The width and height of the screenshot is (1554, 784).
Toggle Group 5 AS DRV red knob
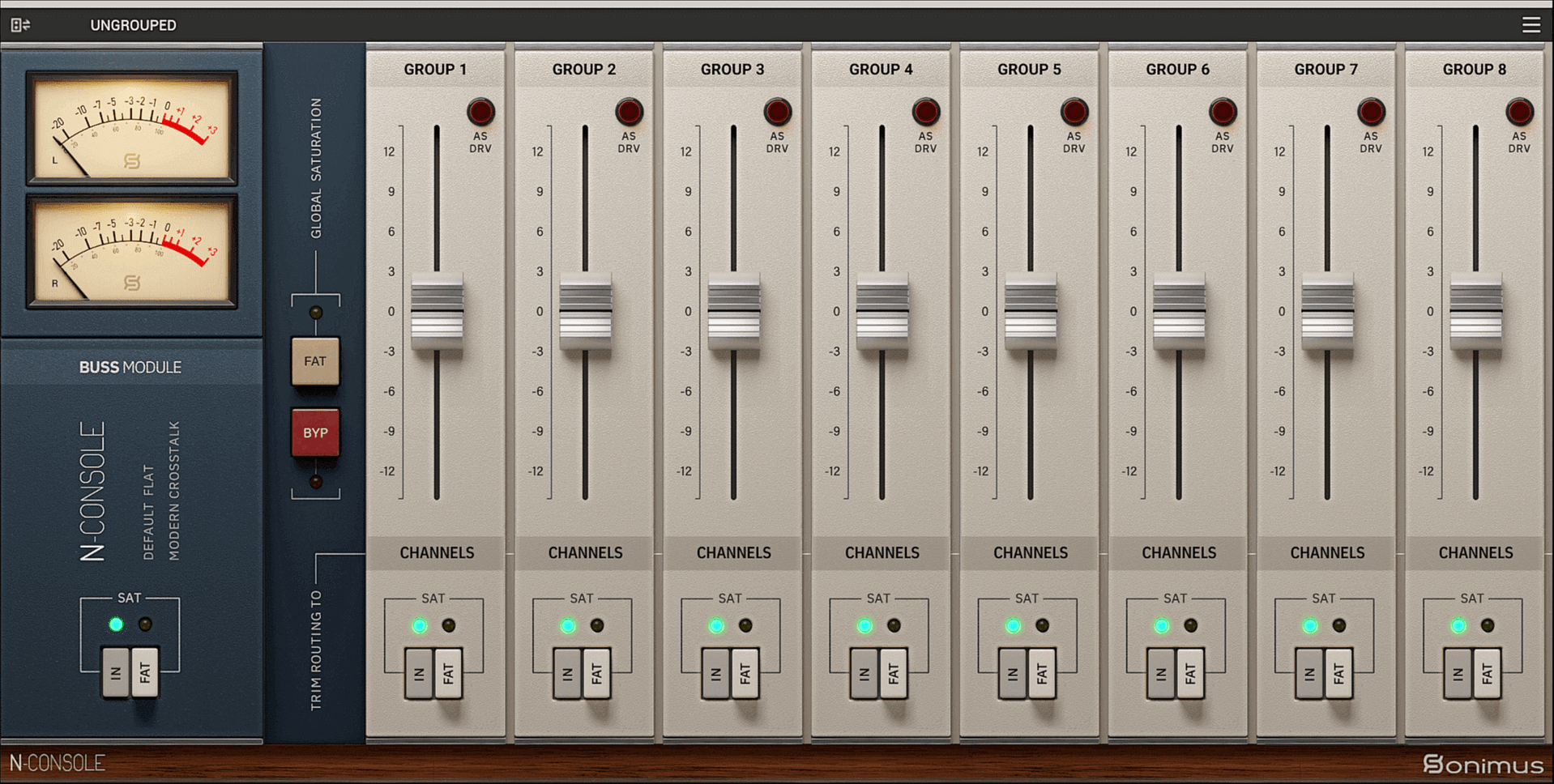[1074, 112]
